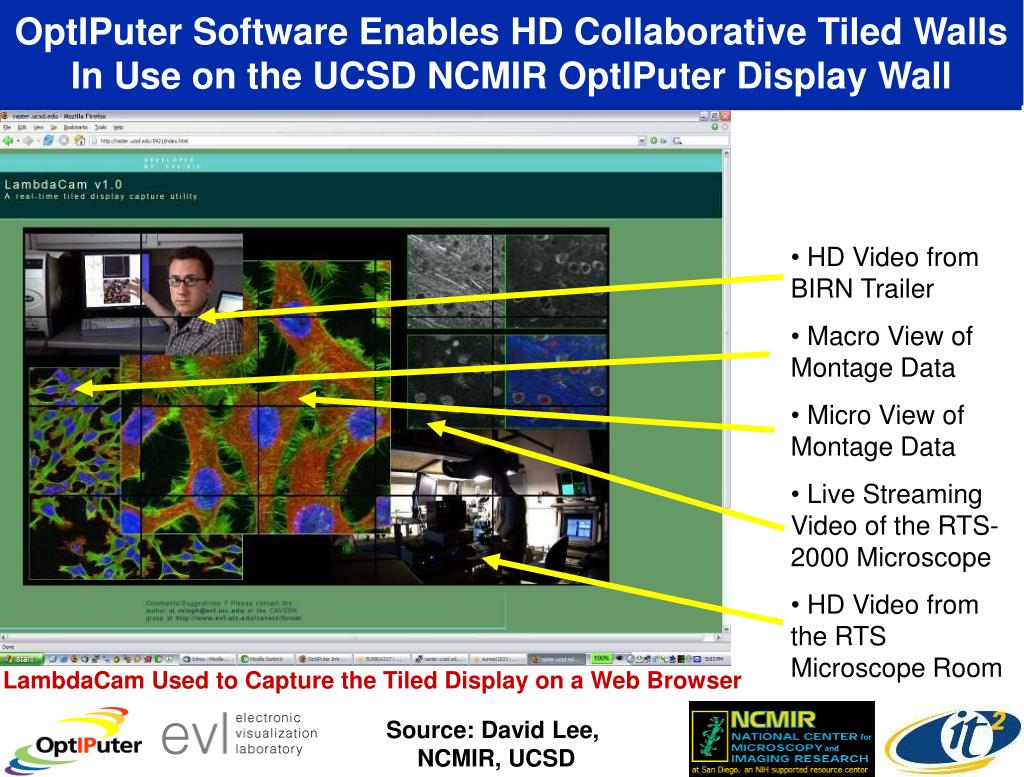The height and width of the screenshot is (777, 1024).
Task: Click the system tray clock
Action: click(x=715, y=659)
